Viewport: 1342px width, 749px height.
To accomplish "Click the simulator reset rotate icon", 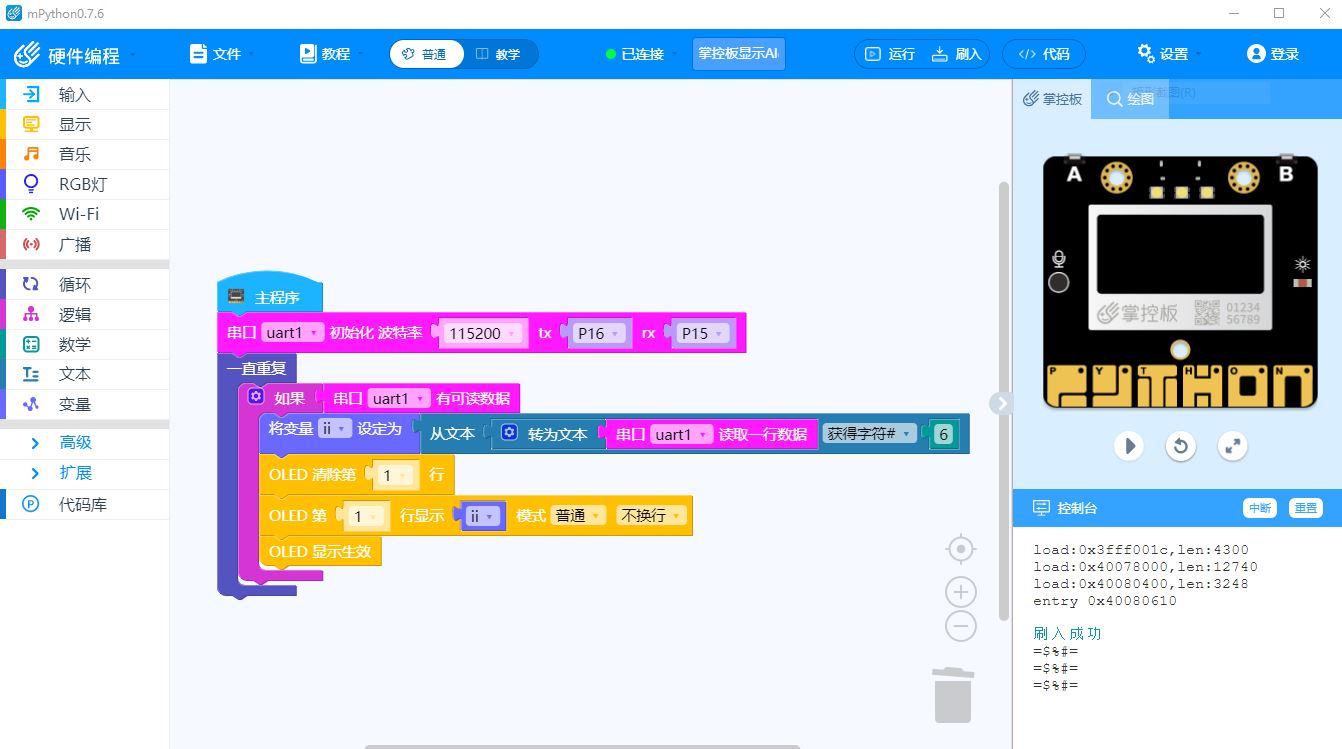I will 1181,446.
